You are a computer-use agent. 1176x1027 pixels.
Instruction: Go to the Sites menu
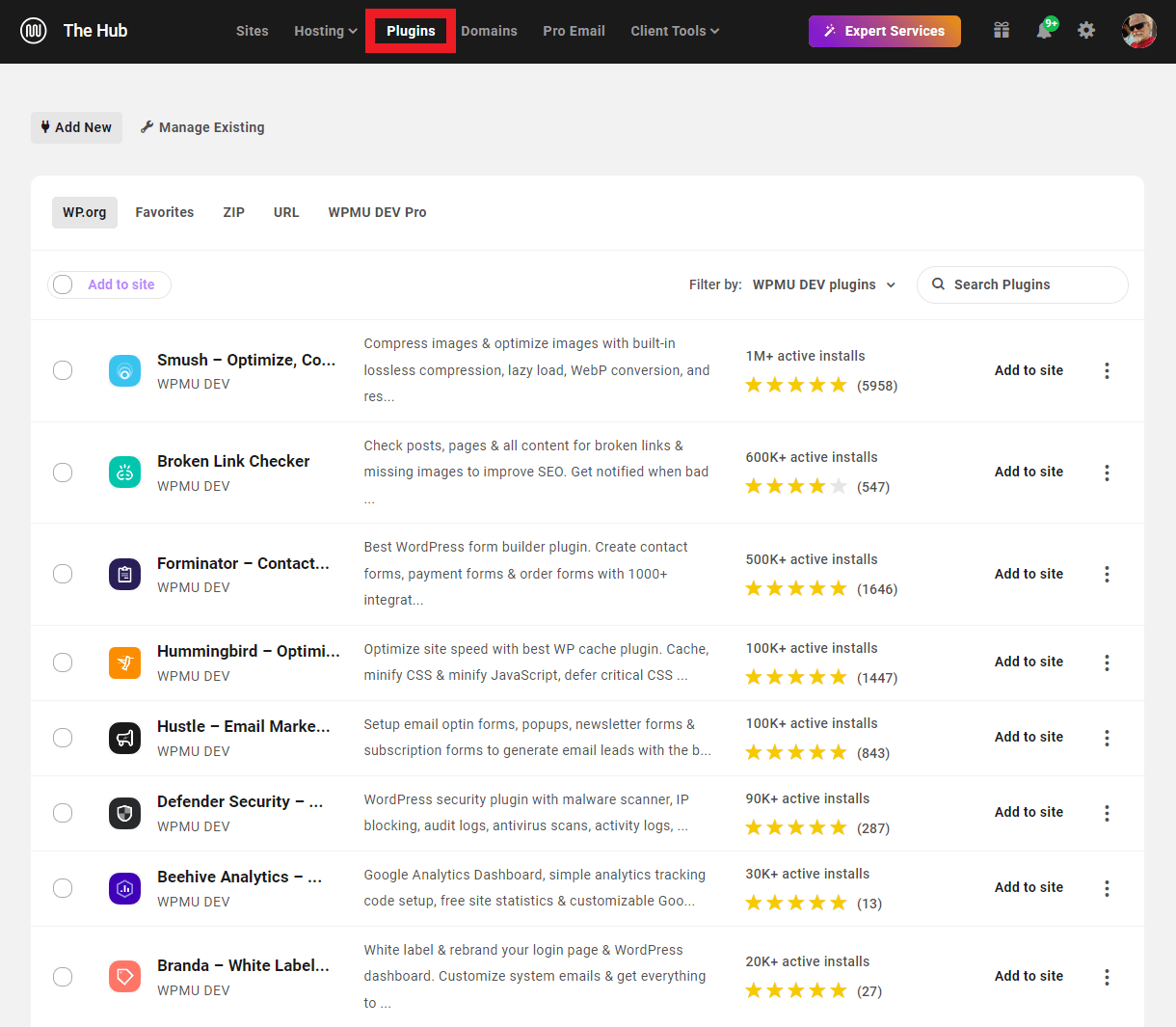tap(253, 31)
